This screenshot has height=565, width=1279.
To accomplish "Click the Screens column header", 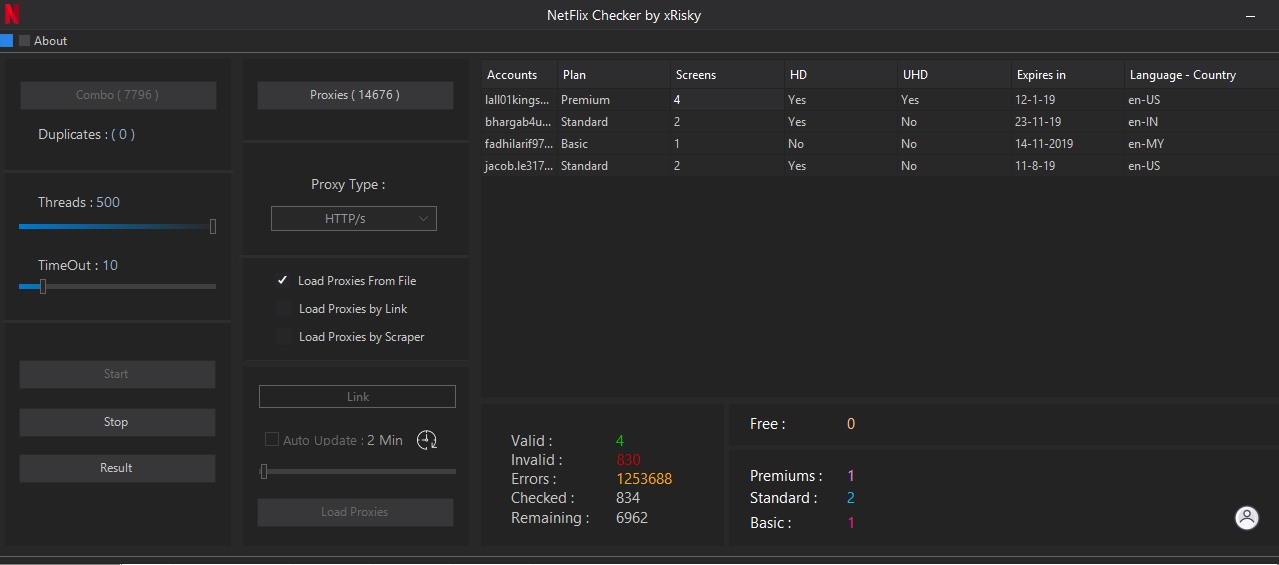I will [727, 75].
